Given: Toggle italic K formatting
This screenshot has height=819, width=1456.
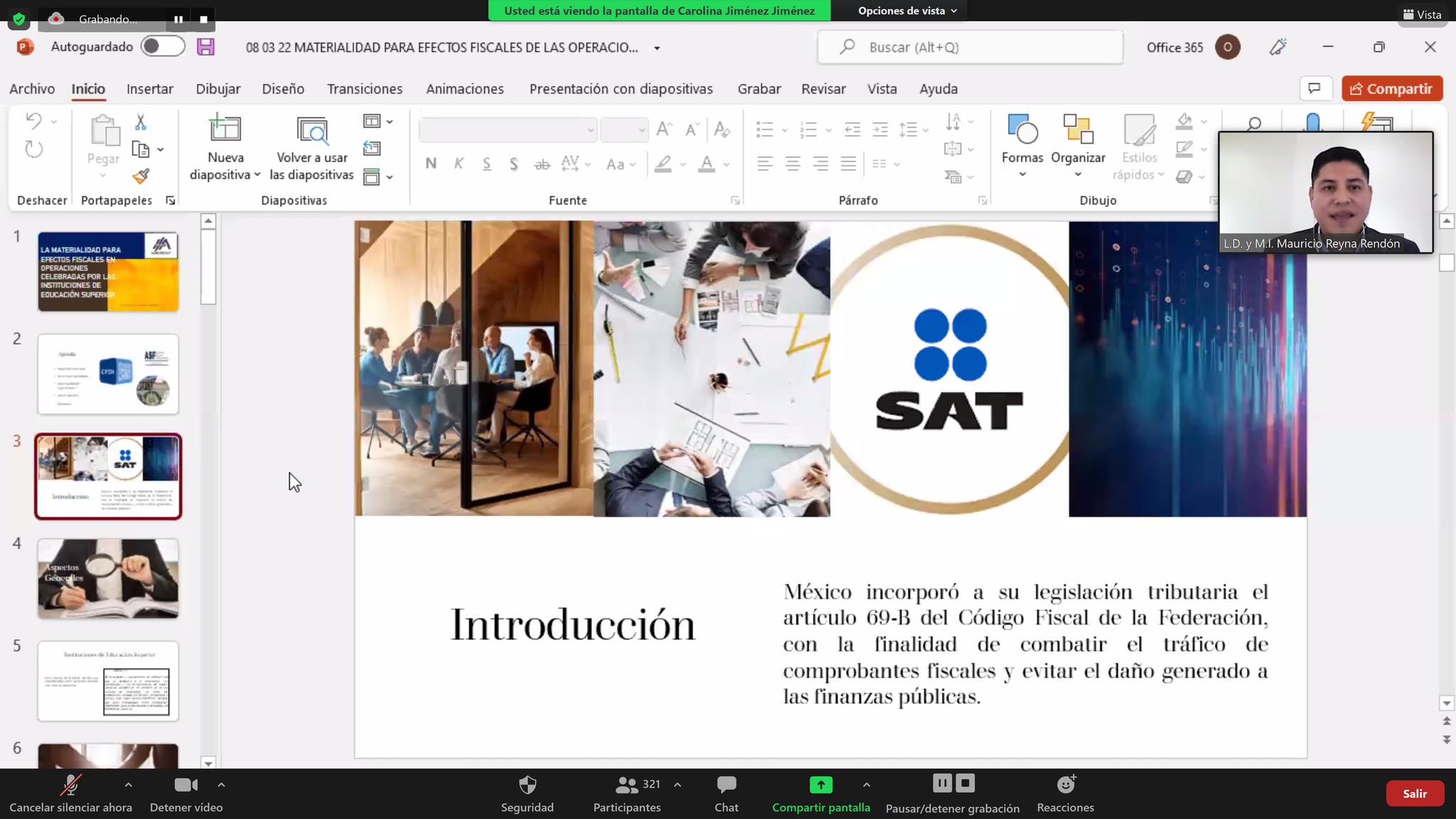Looking at the screenshot, I should [x=459, y=164].
